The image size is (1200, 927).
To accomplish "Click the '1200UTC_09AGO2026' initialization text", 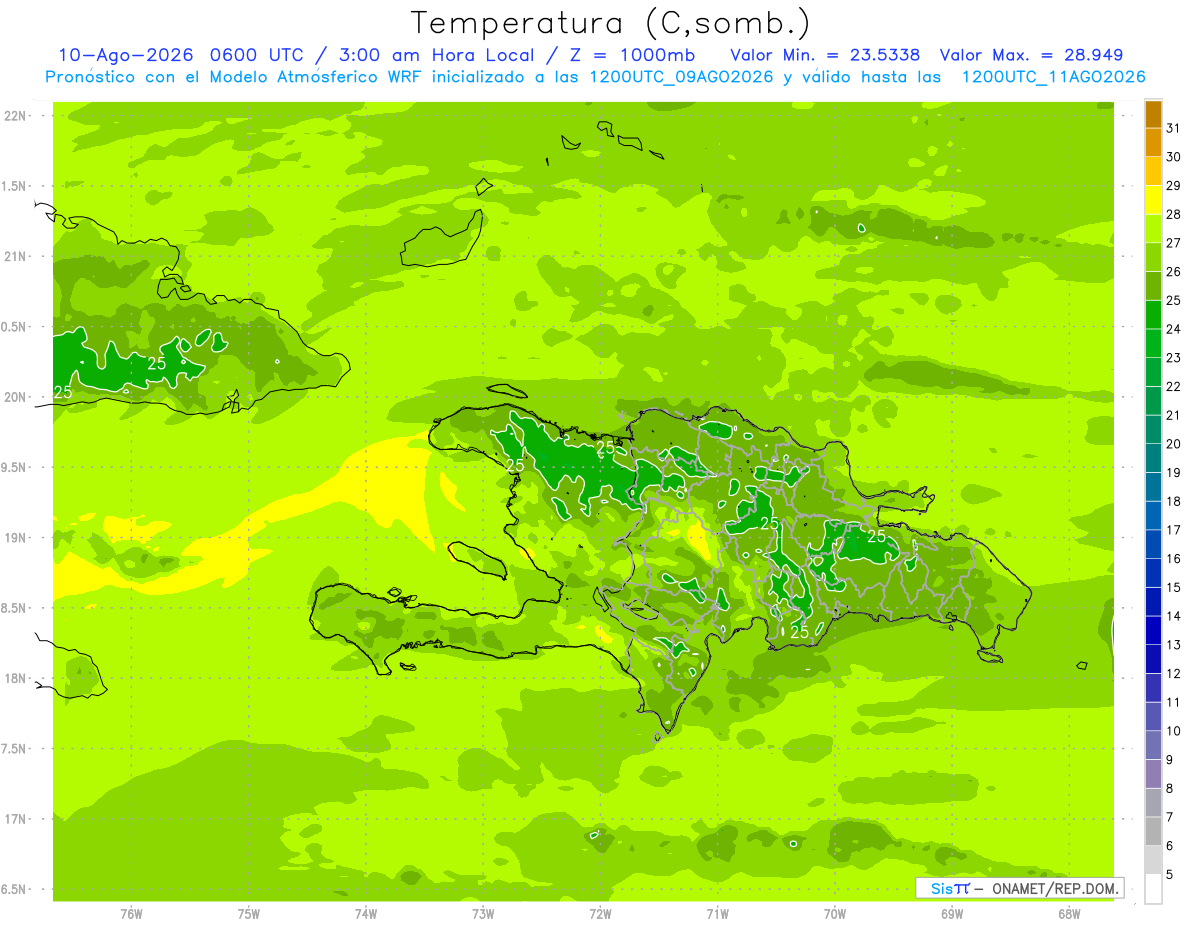I will coord(683,77).
